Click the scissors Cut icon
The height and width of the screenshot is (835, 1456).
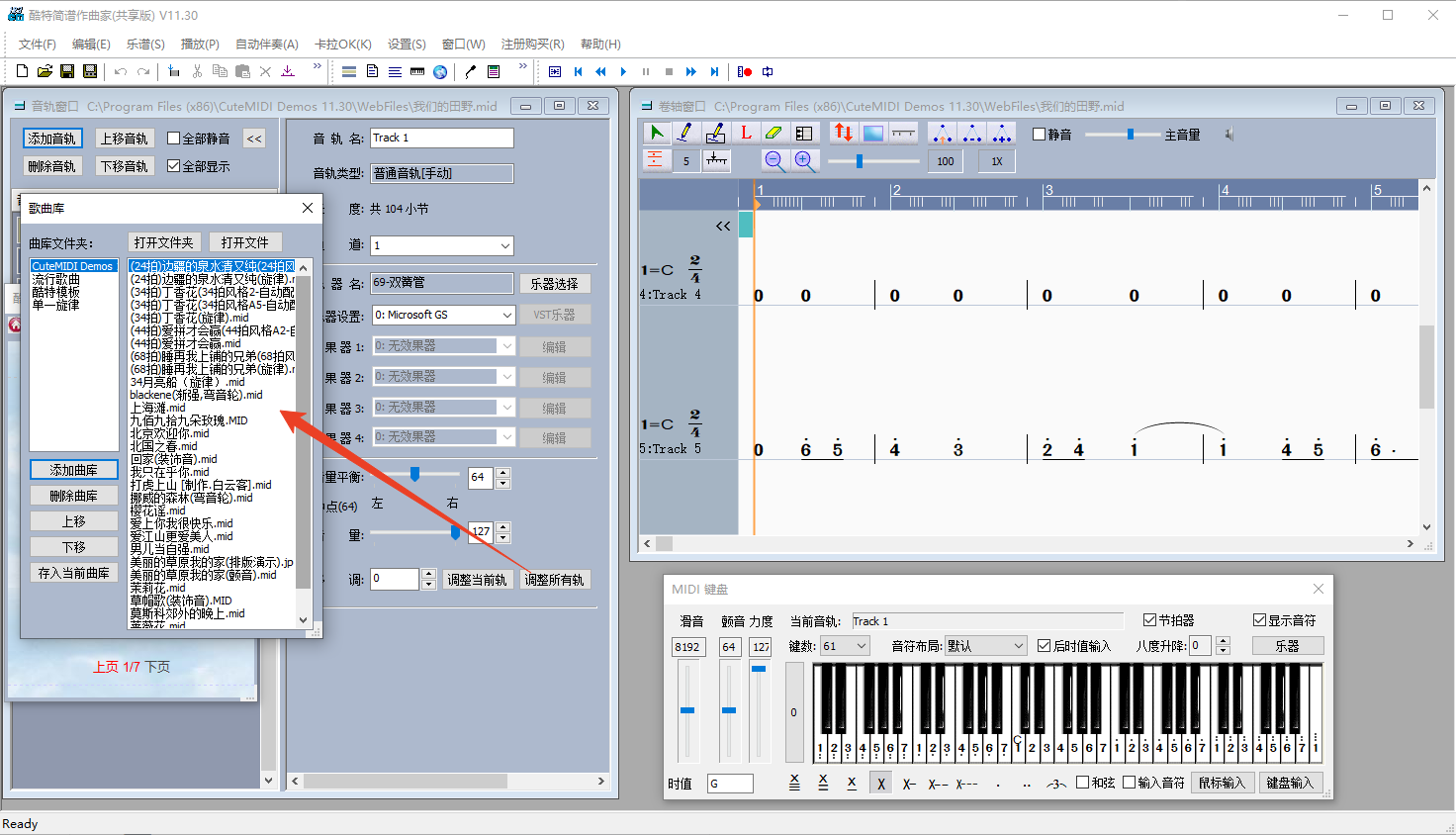(197, 71)
